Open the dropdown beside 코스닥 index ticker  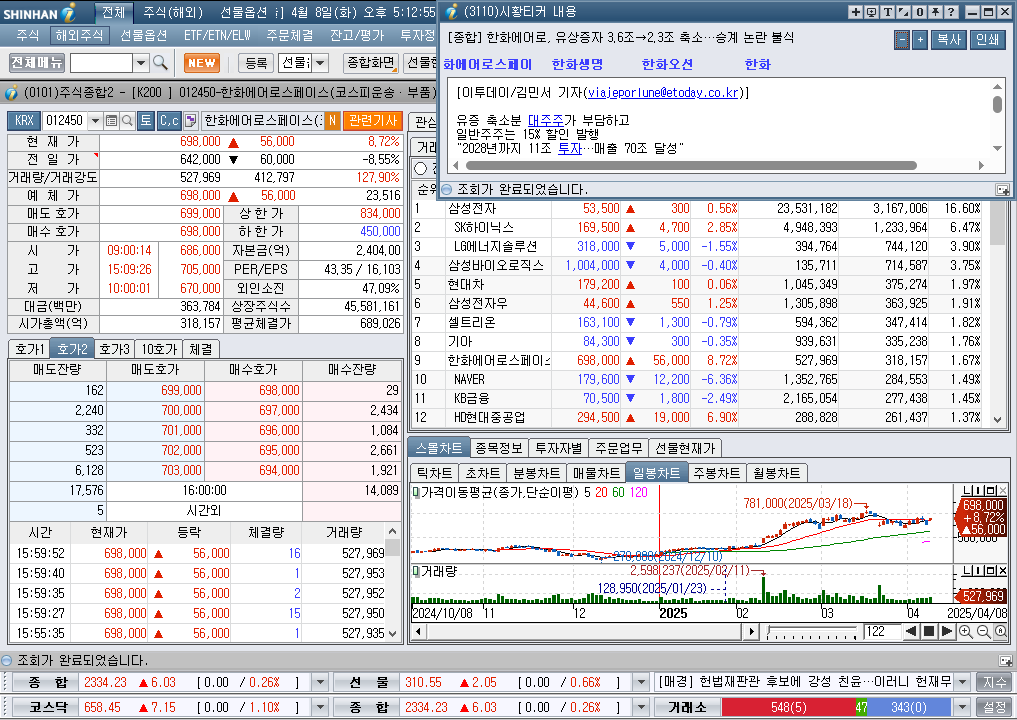(320, 707)
